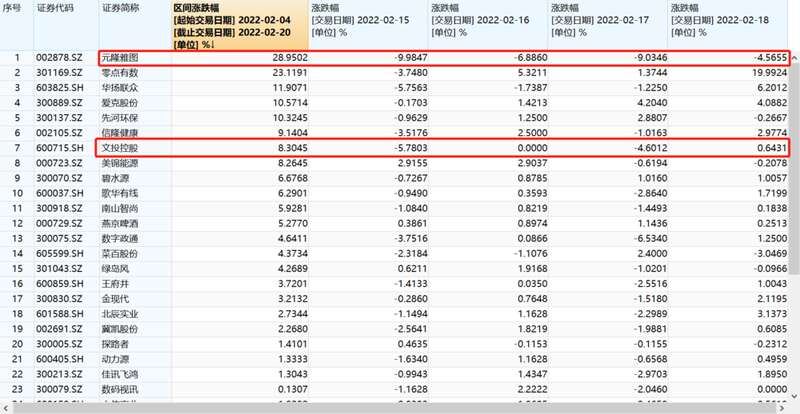
Task: Select the 美锦能源 name cell
Action: click(x=120, y=163)
